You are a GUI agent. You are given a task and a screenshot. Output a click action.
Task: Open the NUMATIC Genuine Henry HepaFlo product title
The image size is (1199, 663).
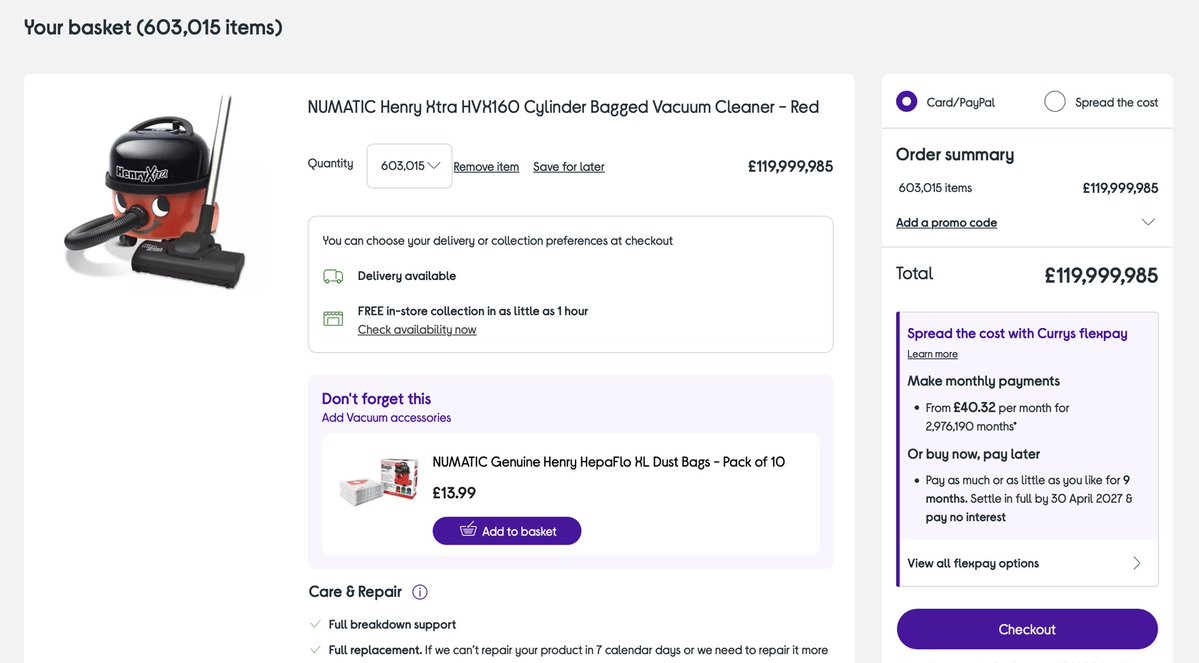(x=609, y=462)
